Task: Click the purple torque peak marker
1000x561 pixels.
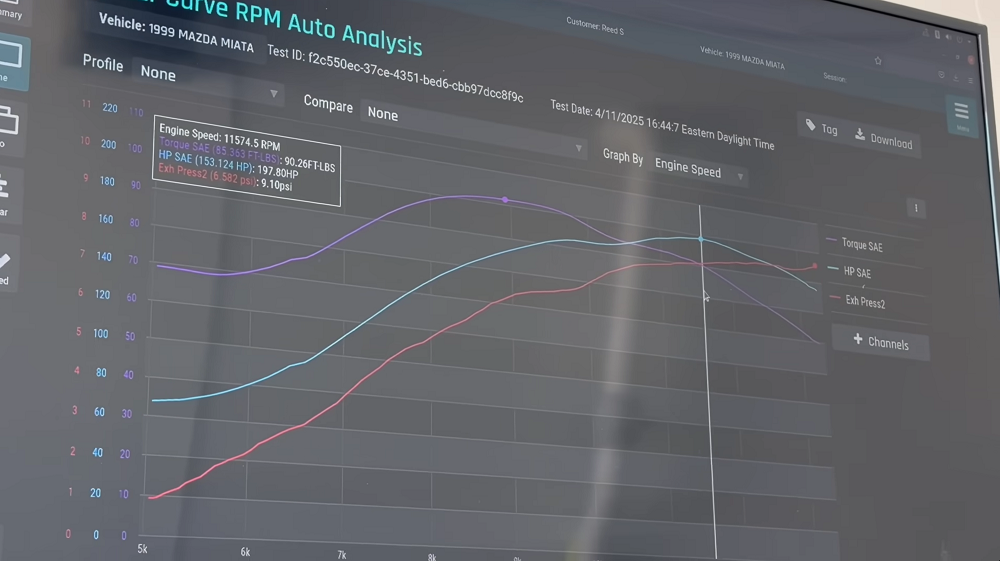Action: pyautogui.click(x=505, y=200)
